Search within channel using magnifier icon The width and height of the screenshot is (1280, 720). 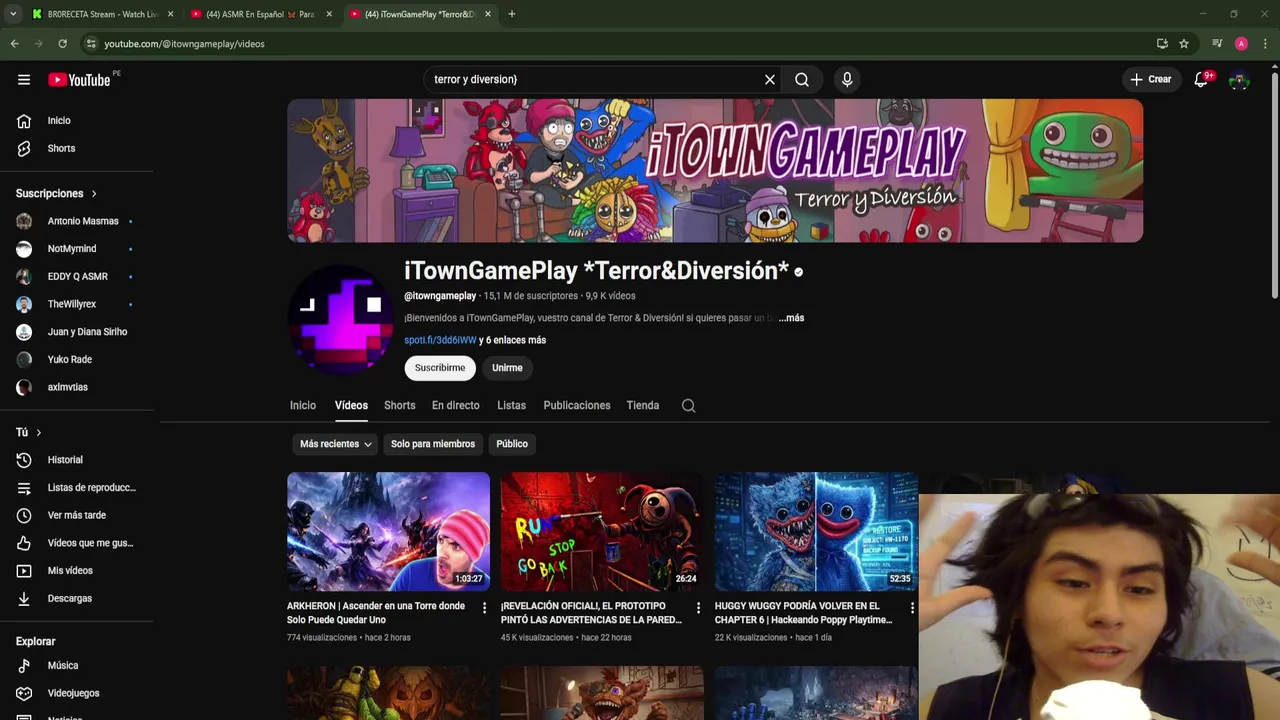[688, 406]
